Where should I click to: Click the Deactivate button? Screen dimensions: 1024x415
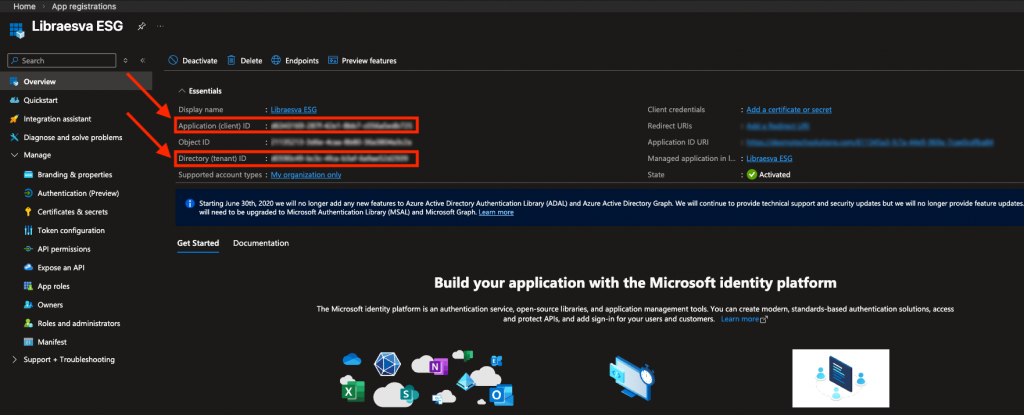click(193, 60)
